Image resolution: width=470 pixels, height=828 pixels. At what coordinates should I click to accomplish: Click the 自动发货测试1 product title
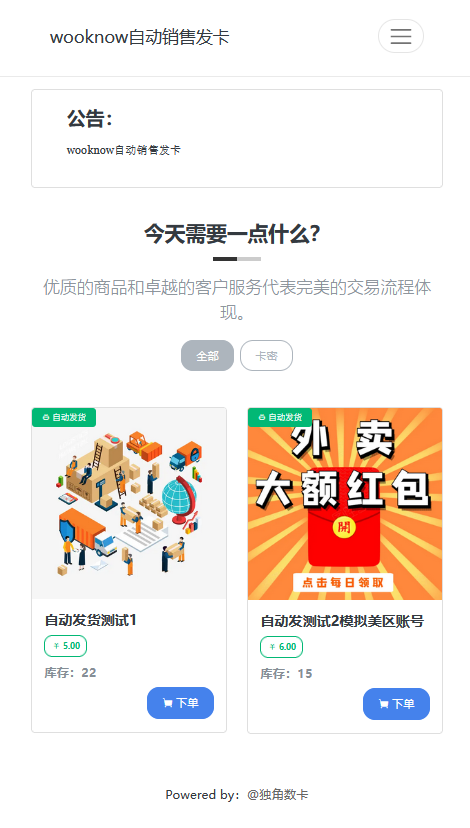[x=90, y=620]
